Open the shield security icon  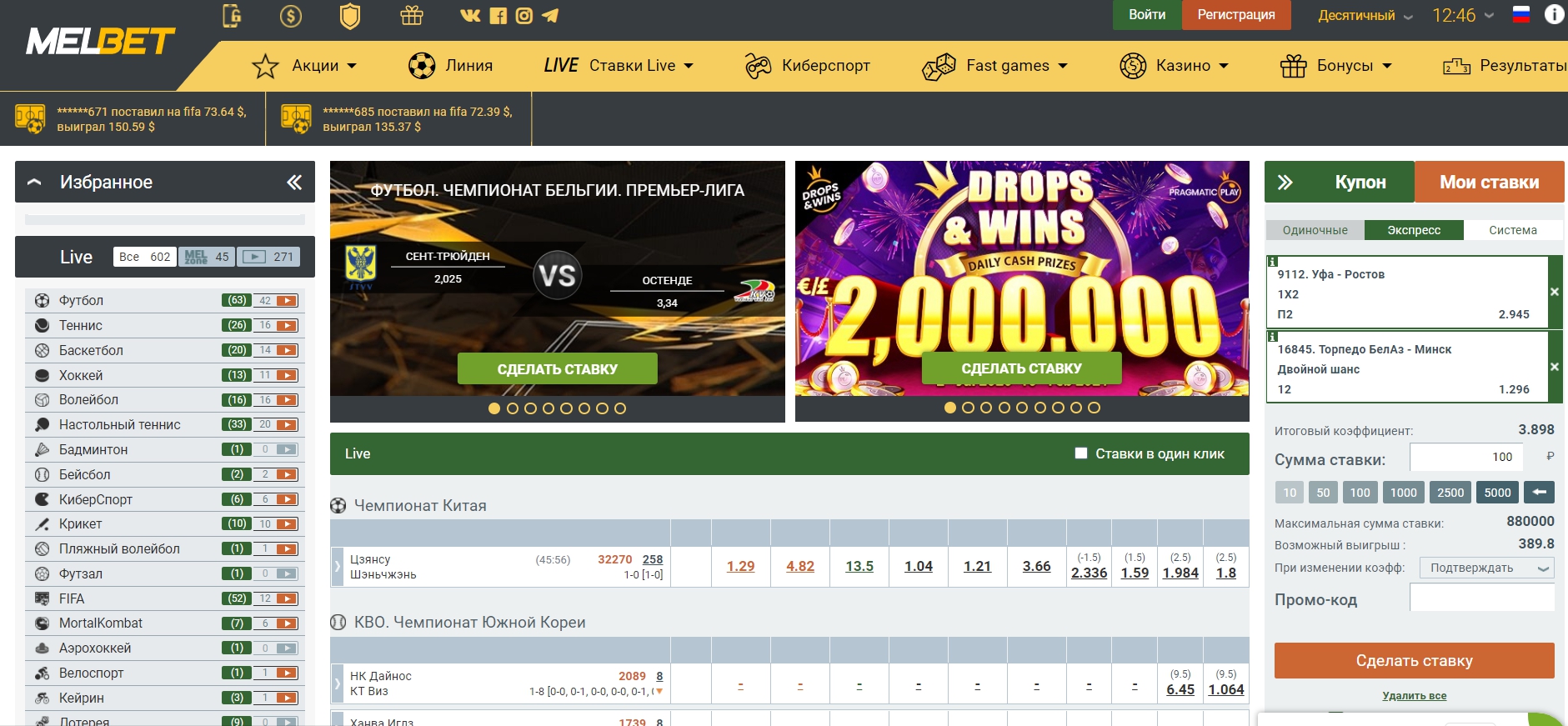[350, 16]
